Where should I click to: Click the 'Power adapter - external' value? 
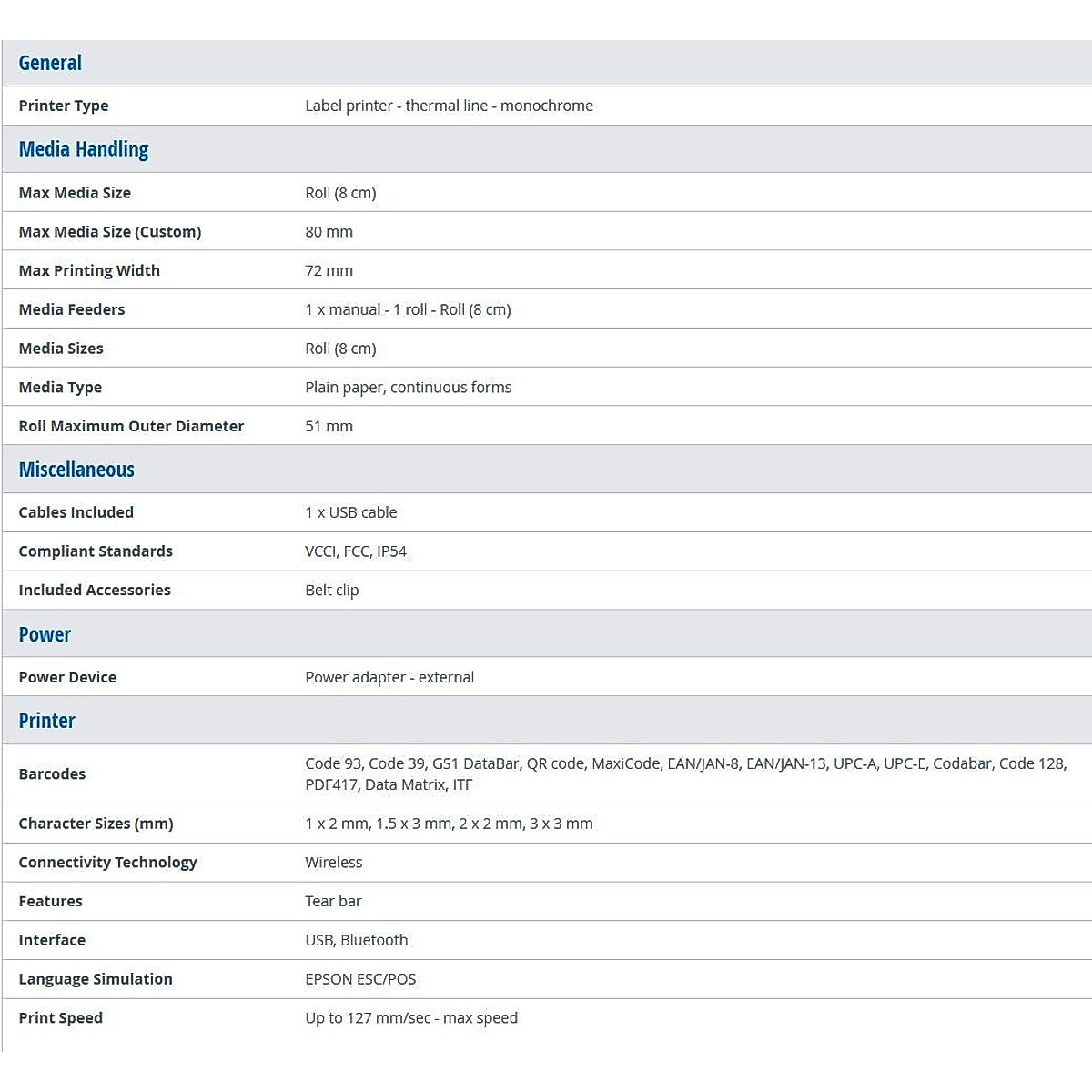389,677
